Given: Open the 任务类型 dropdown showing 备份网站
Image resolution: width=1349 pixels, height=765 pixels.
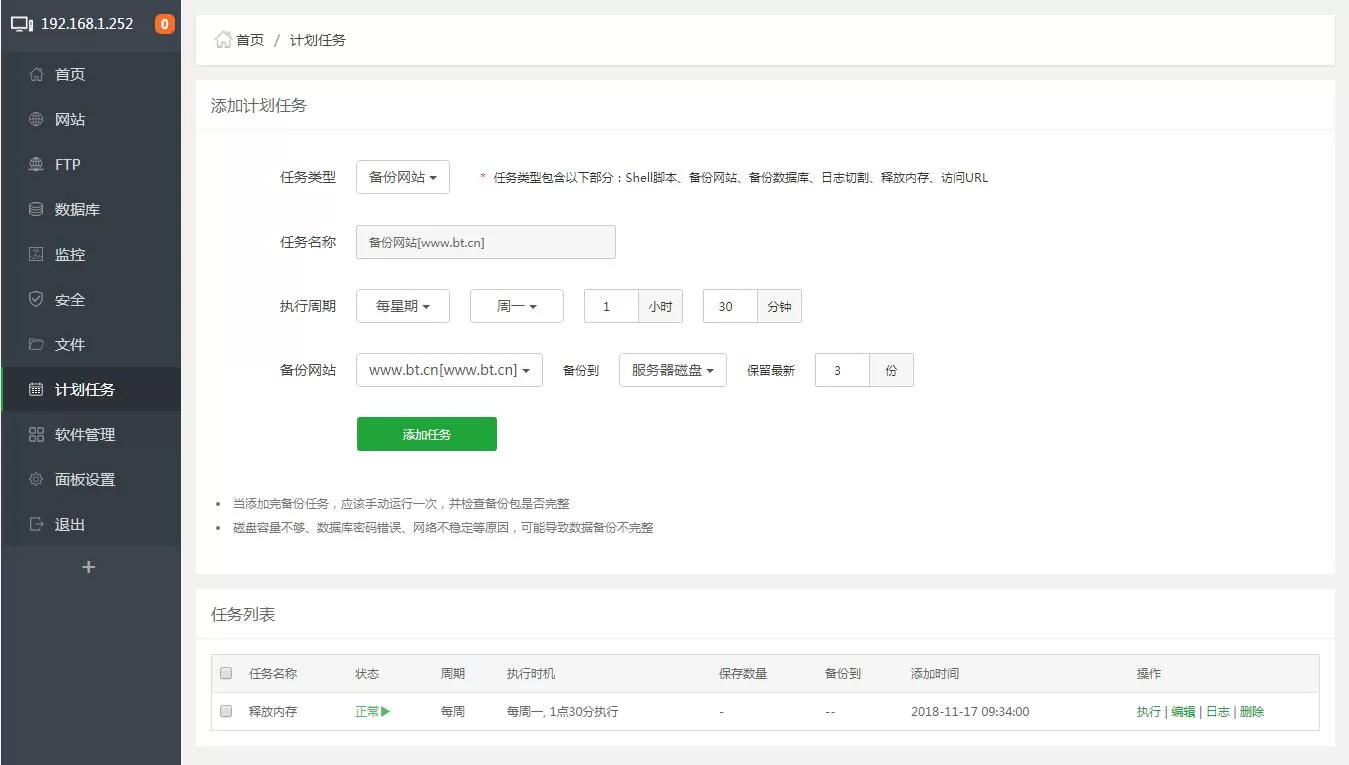Looking at the screenshot, I should click(402, 176).
